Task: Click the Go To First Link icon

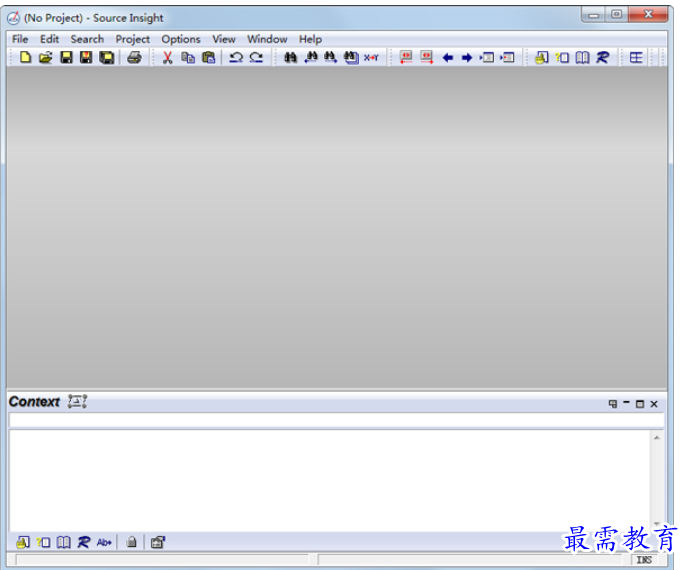Action: (x=406, y=57)
